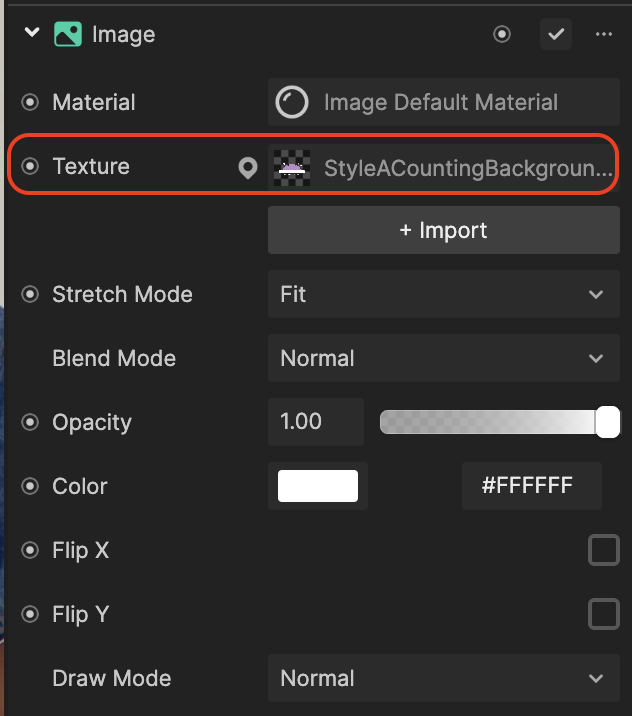Click the Material keyframe dot icon
This screenshot has width=632, height=716.
30,102
